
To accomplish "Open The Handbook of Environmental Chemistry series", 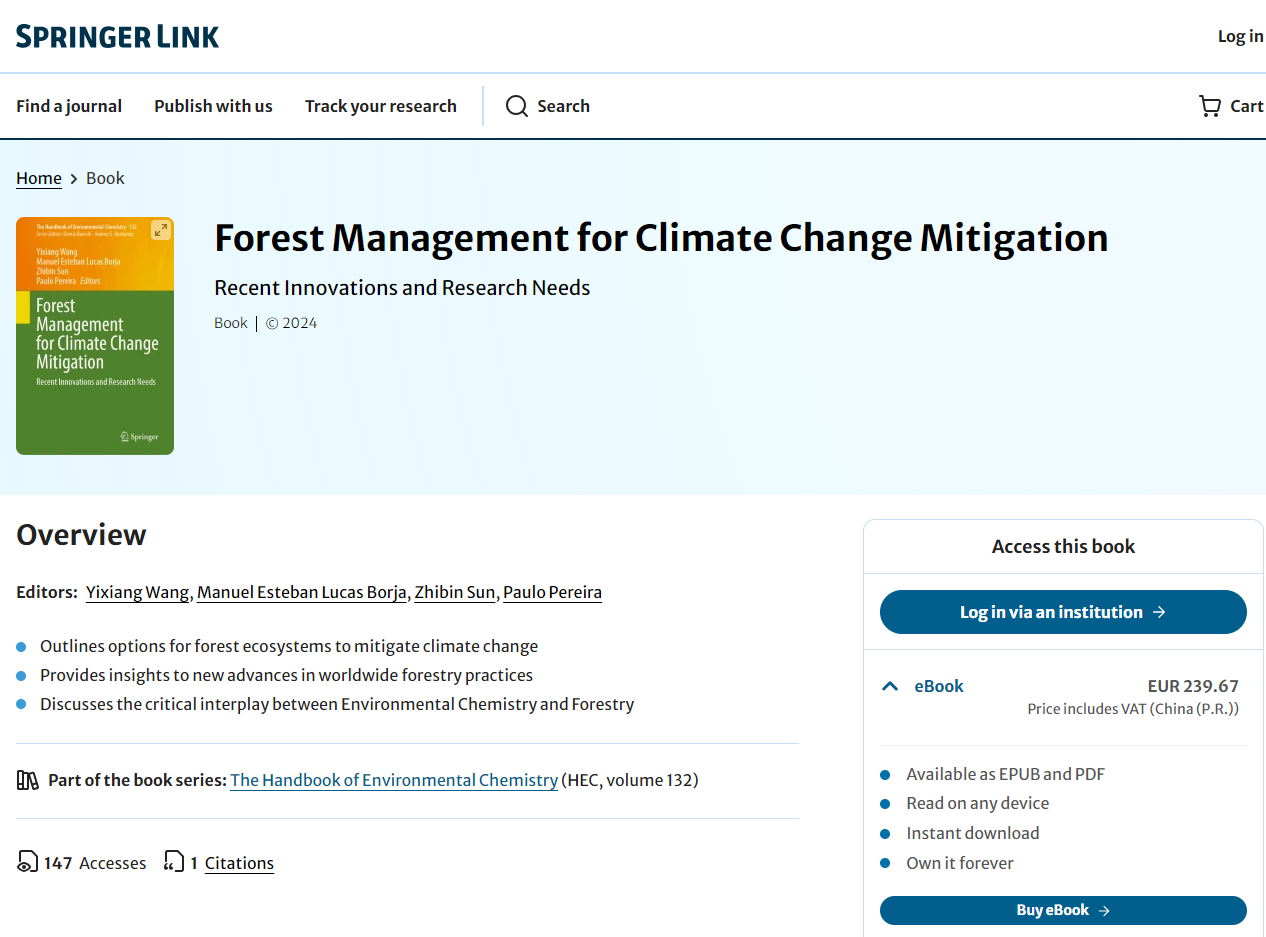I will pyautogui.click(x=394, y=780).
